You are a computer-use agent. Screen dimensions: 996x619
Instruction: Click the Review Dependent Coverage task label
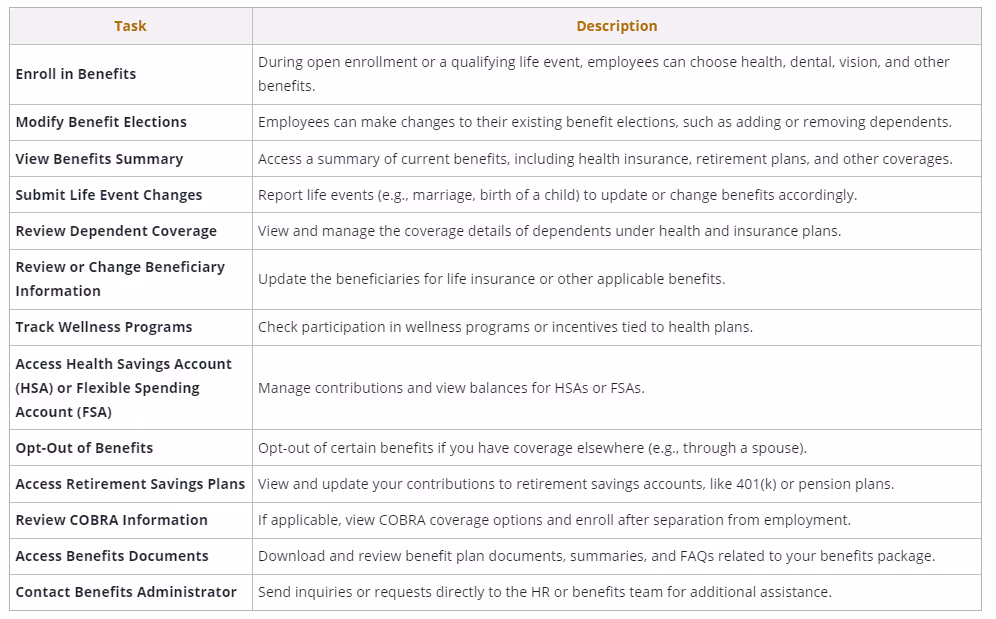(116, 231)
